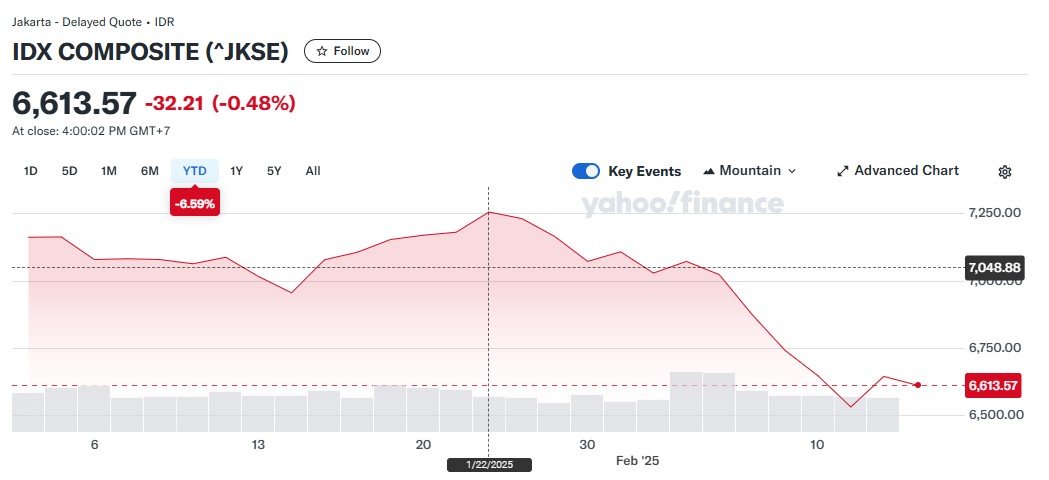This screenshot has height=480, width=1049.
Task: Expand the Mountain chart type dropdown chevron
Action: coord(792,171)
